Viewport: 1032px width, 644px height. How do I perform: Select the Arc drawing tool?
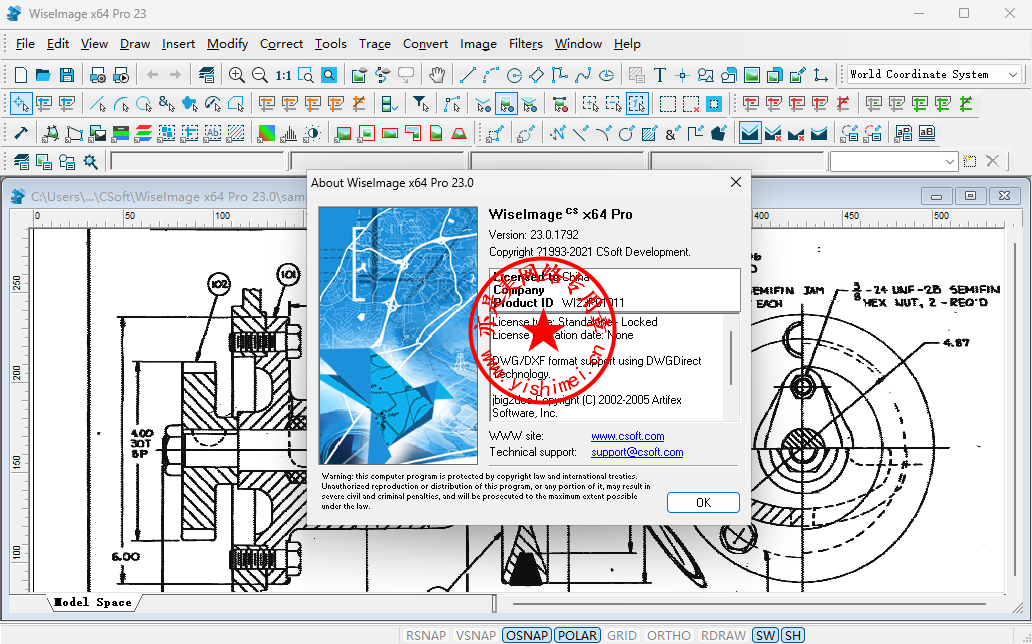coord(491,75)
